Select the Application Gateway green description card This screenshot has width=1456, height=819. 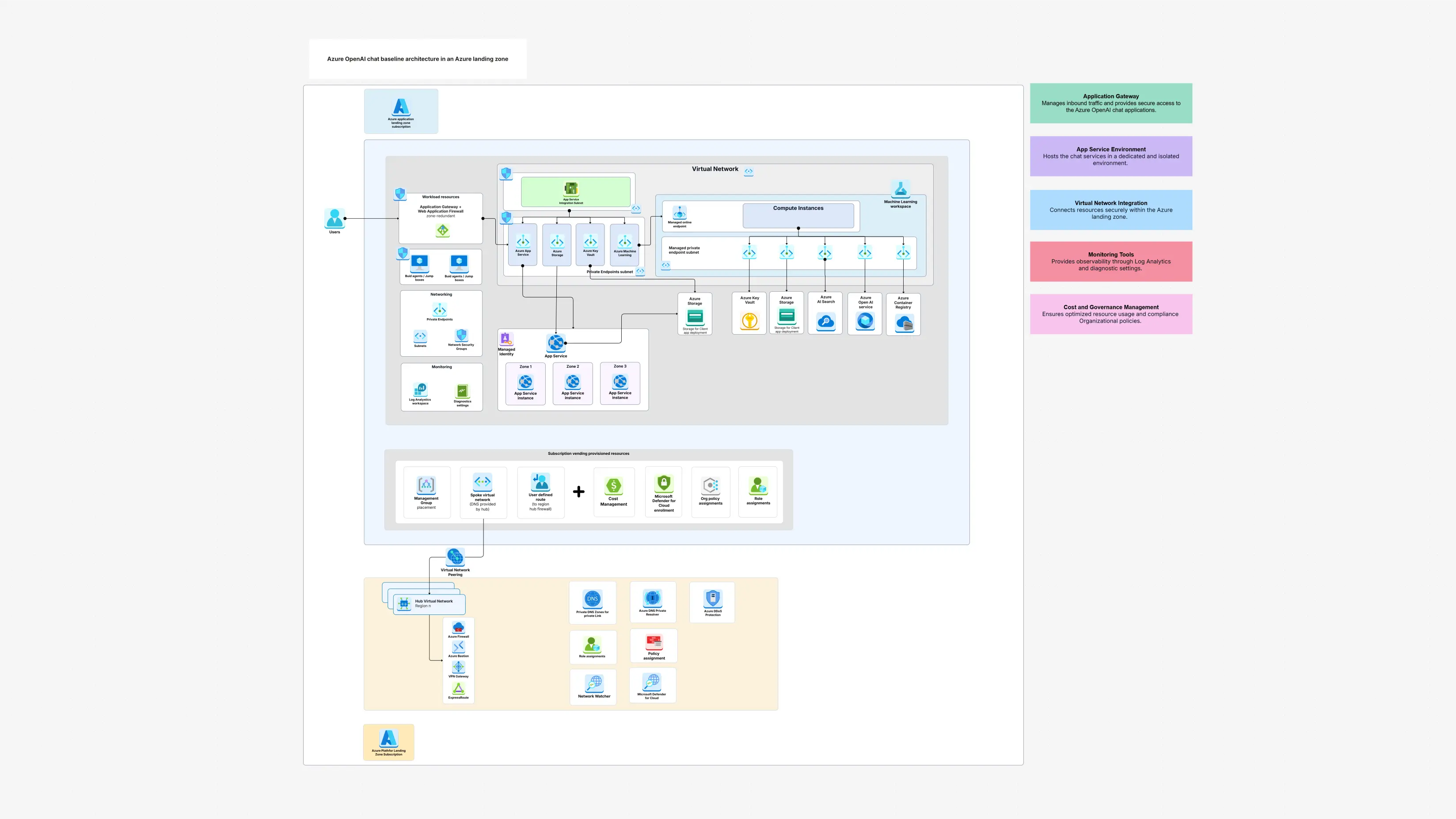(1110, 103)
